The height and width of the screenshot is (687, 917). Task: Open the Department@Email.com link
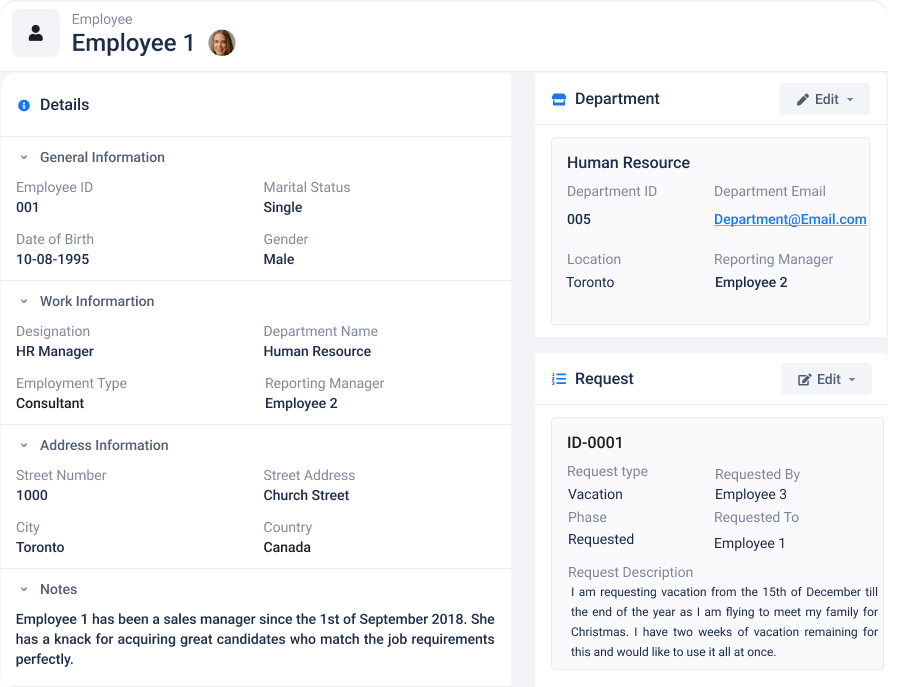[x=790, y=219]
